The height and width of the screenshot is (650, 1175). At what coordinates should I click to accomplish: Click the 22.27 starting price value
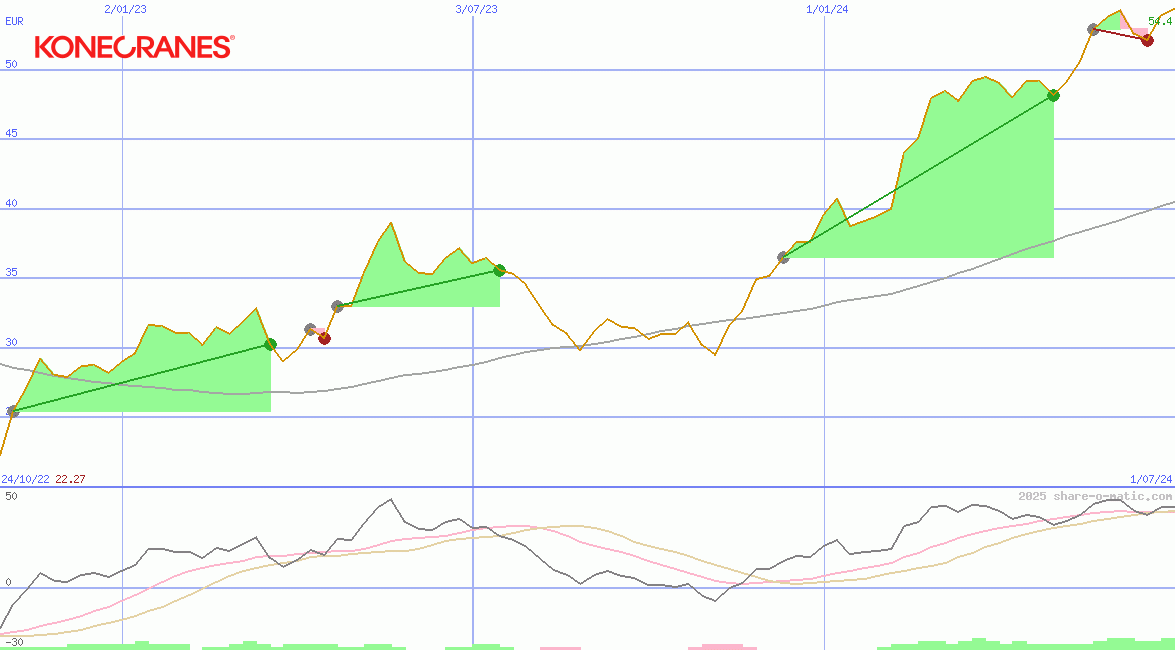70,479
